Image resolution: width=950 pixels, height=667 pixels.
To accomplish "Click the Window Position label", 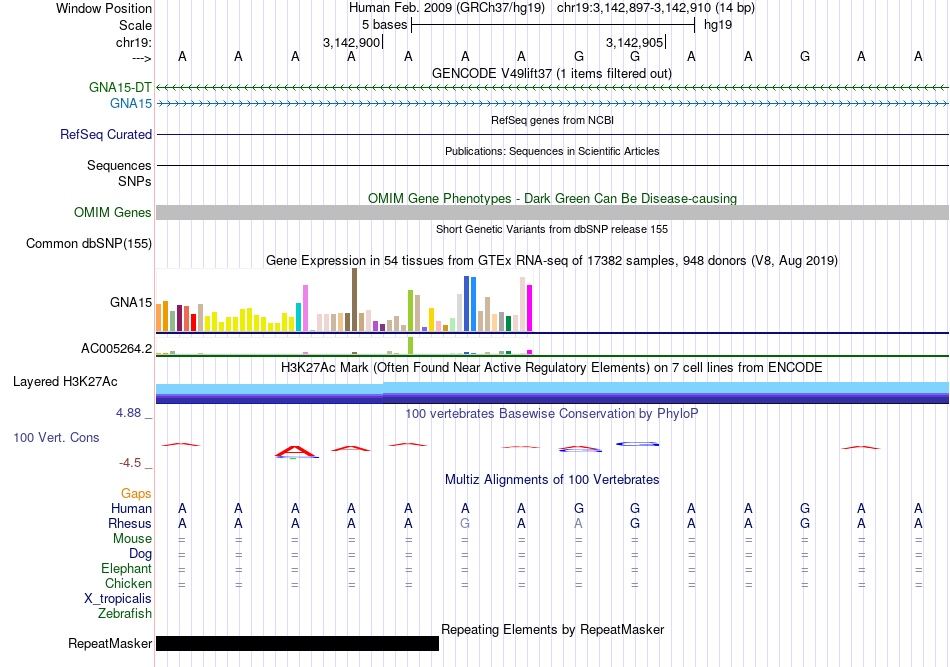I will pos(104,8).
